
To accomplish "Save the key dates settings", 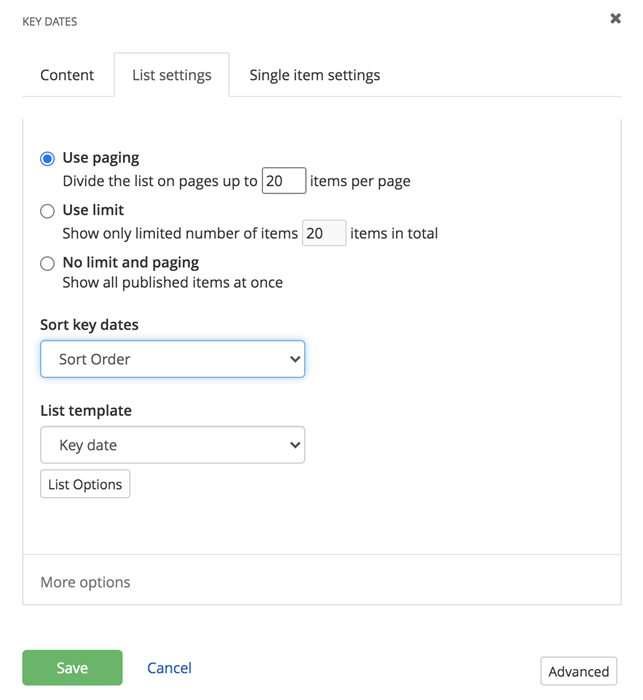I will [72, 668].
